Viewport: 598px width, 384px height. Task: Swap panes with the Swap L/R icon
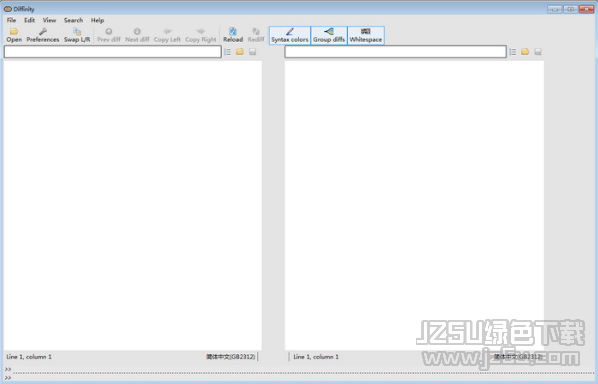point(77,31)
